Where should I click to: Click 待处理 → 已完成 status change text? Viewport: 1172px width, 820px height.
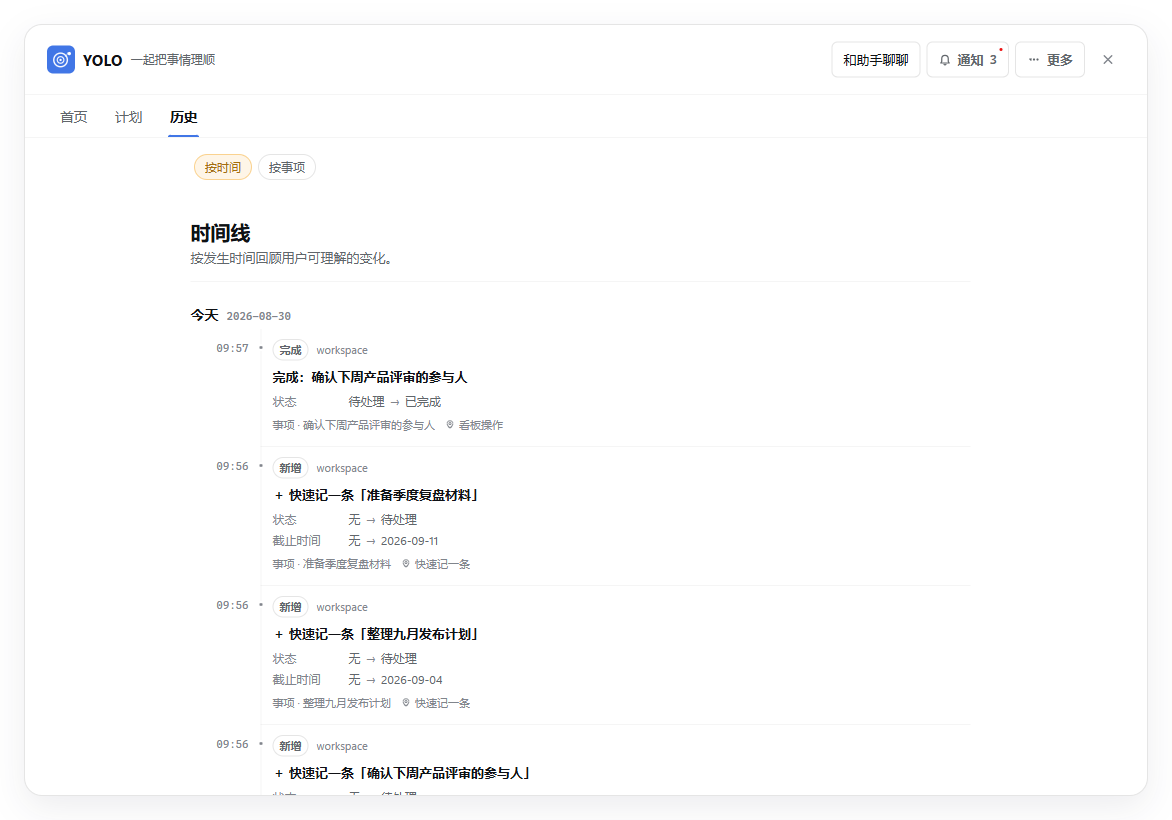point(395,402)
